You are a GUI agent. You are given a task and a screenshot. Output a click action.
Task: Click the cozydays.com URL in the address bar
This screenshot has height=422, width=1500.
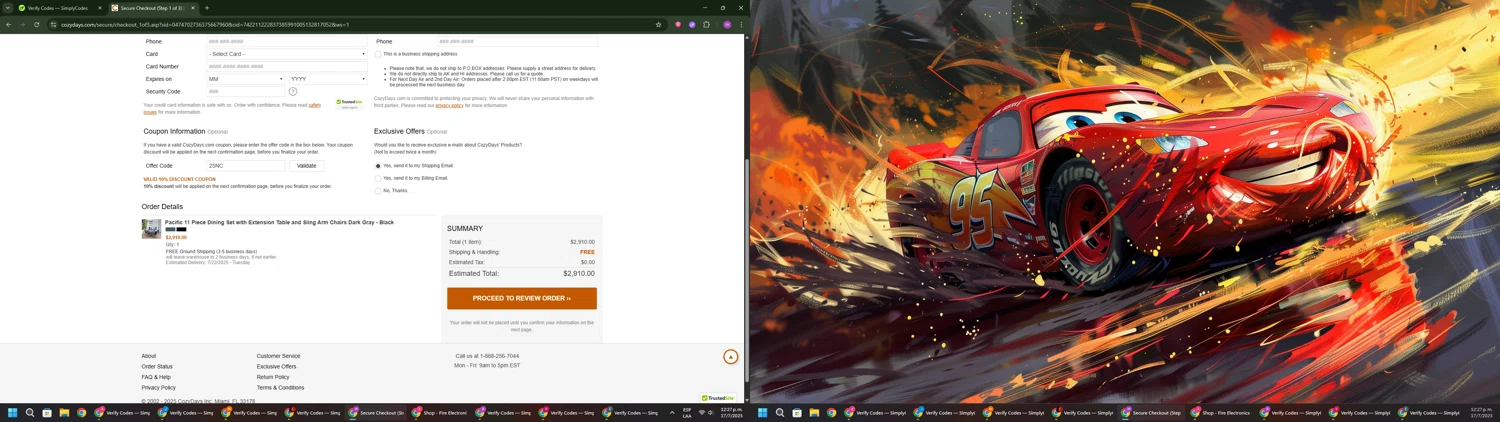205,24
